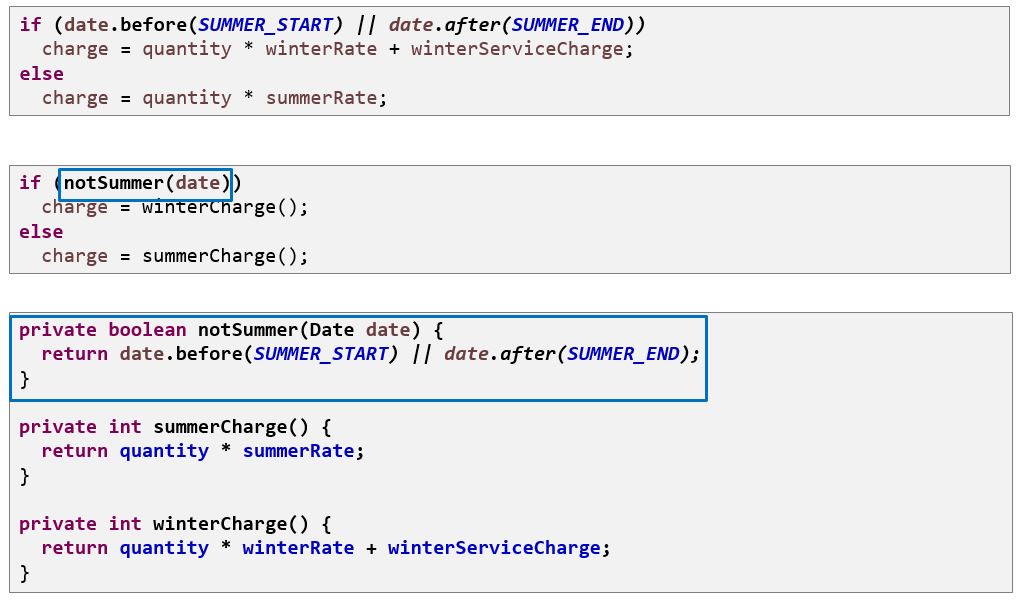Click the "notSummer(date)" call in the if condition
Image resolution: width=1024 pixels, height=606 pixels.
coord(146,184)
